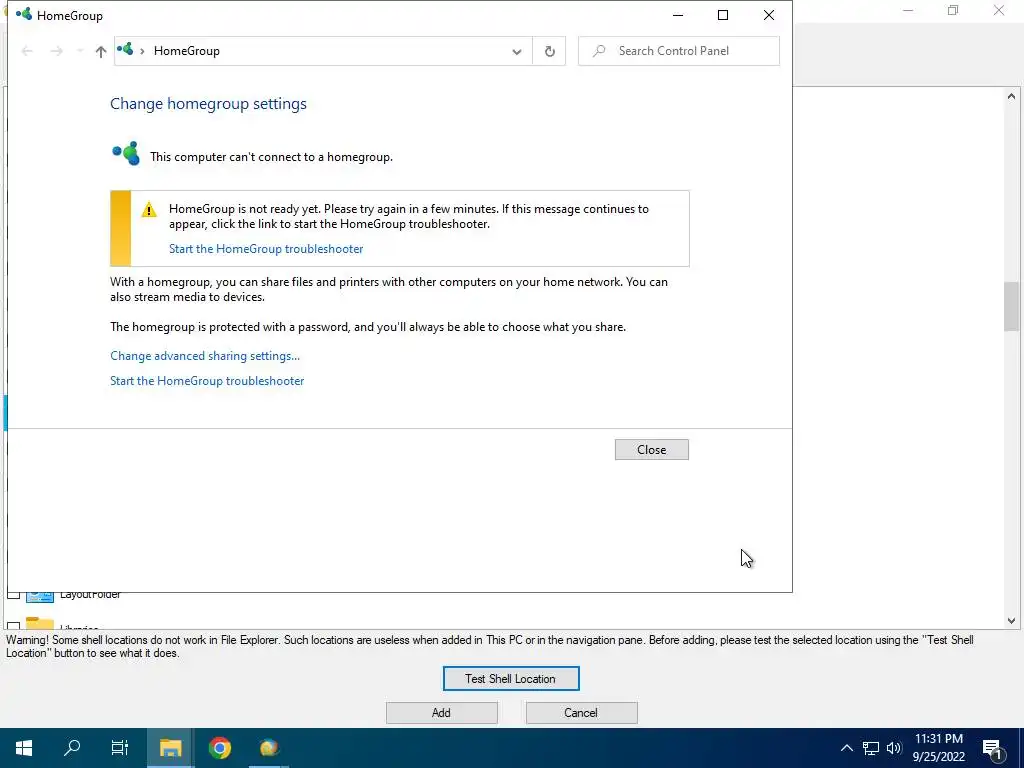
Task: Check the LayoutFolder checkbox
Action: point(13,595)
